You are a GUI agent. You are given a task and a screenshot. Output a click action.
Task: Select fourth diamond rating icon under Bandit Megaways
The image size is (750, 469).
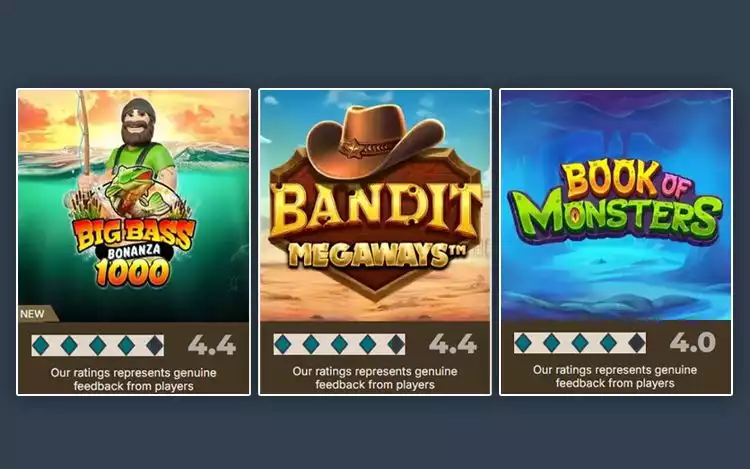point(368,344)
